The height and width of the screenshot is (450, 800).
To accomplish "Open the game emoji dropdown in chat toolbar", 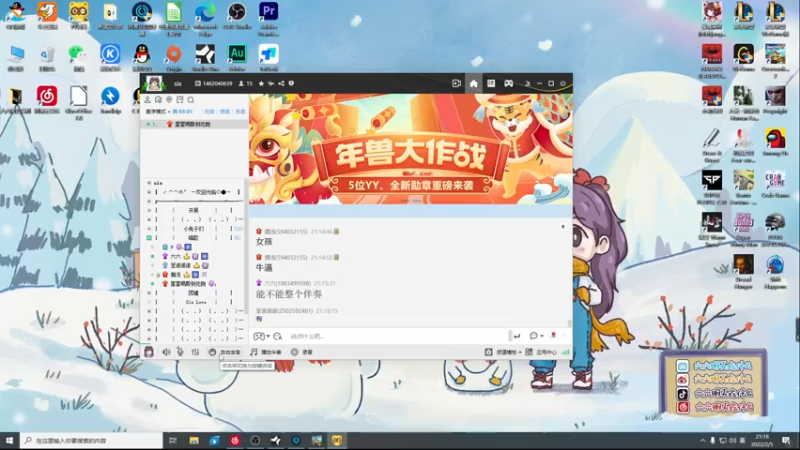I will (262, 336).
